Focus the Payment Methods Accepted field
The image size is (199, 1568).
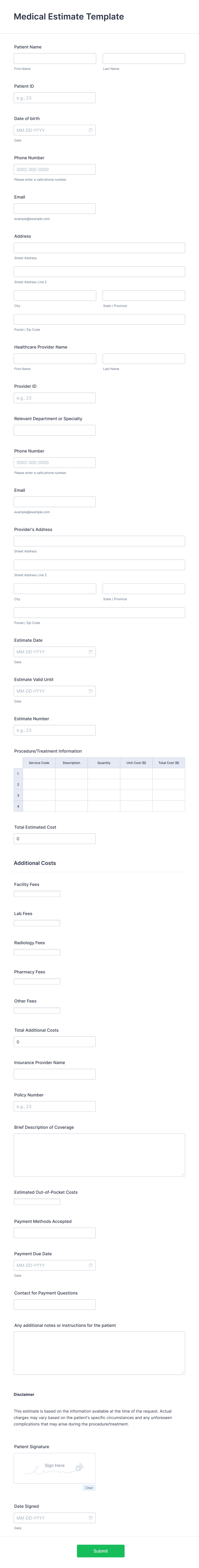(x=55, y=1233)
